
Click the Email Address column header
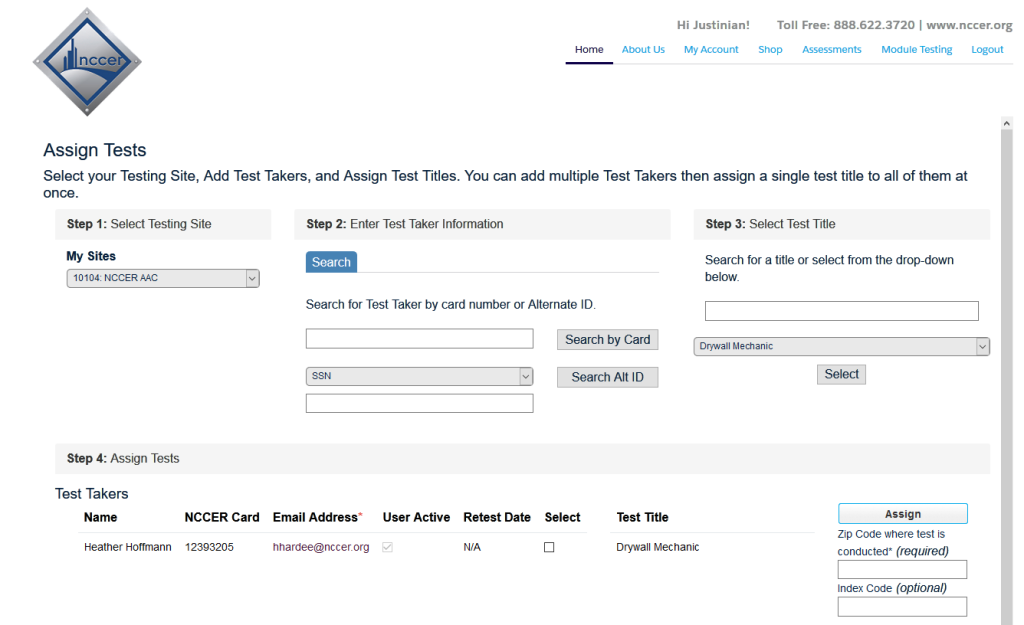(x=317, y=517)
